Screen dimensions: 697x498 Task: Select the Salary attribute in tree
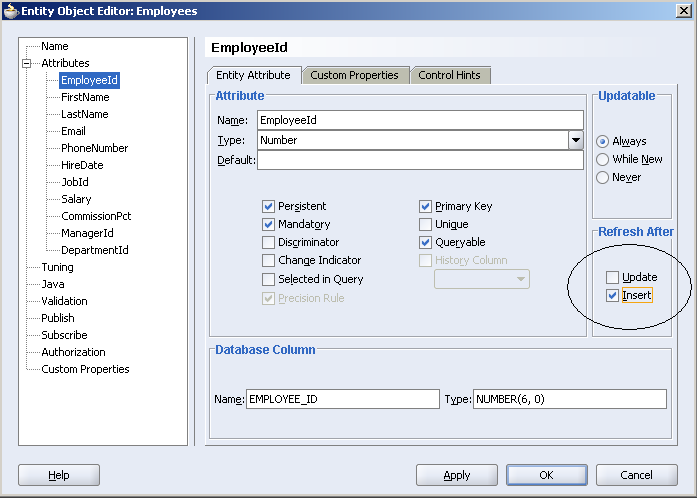(x=76, y=199)
